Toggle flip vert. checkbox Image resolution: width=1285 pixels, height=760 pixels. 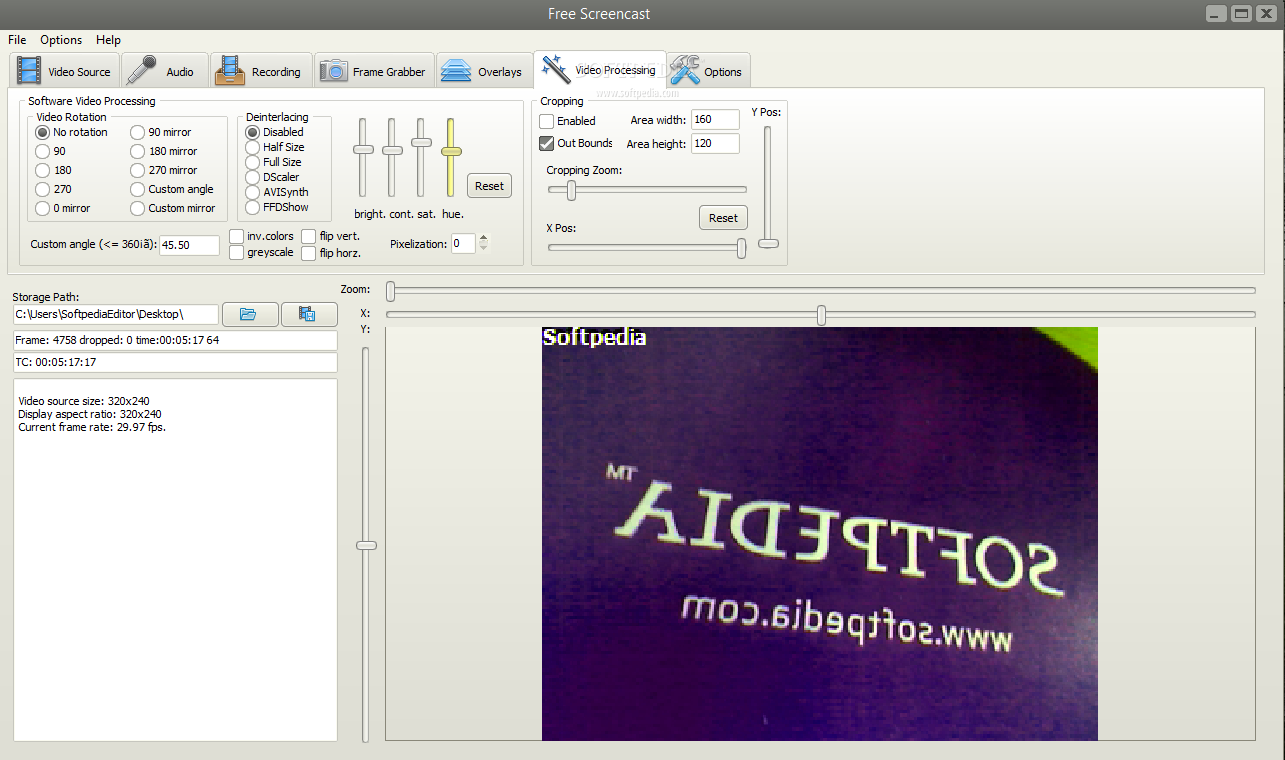pyautogui.click(x=309, y=236)
